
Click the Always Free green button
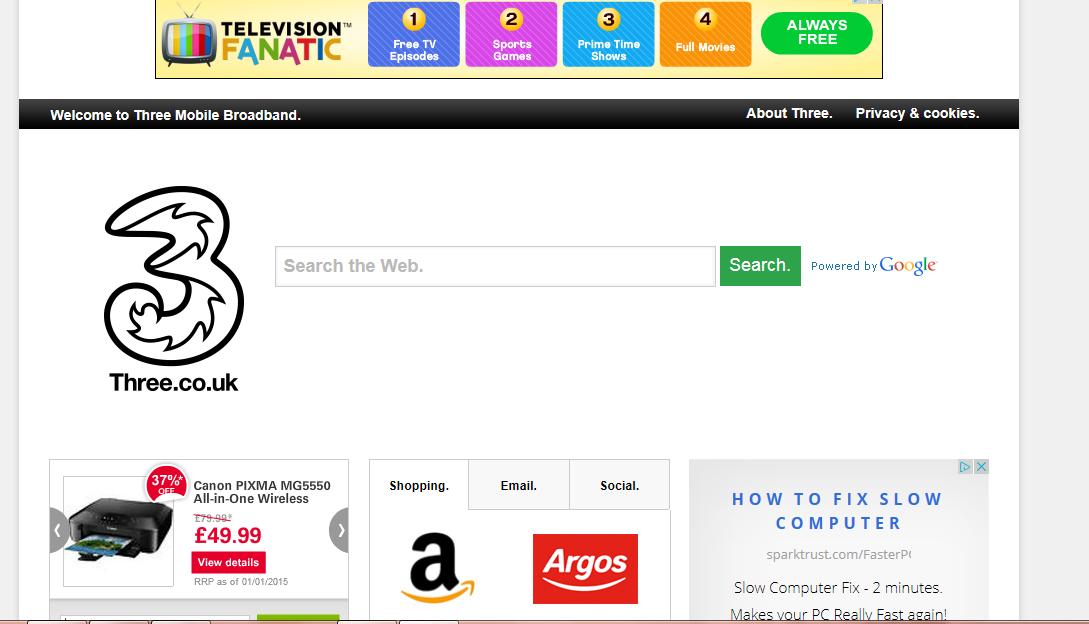817,33
